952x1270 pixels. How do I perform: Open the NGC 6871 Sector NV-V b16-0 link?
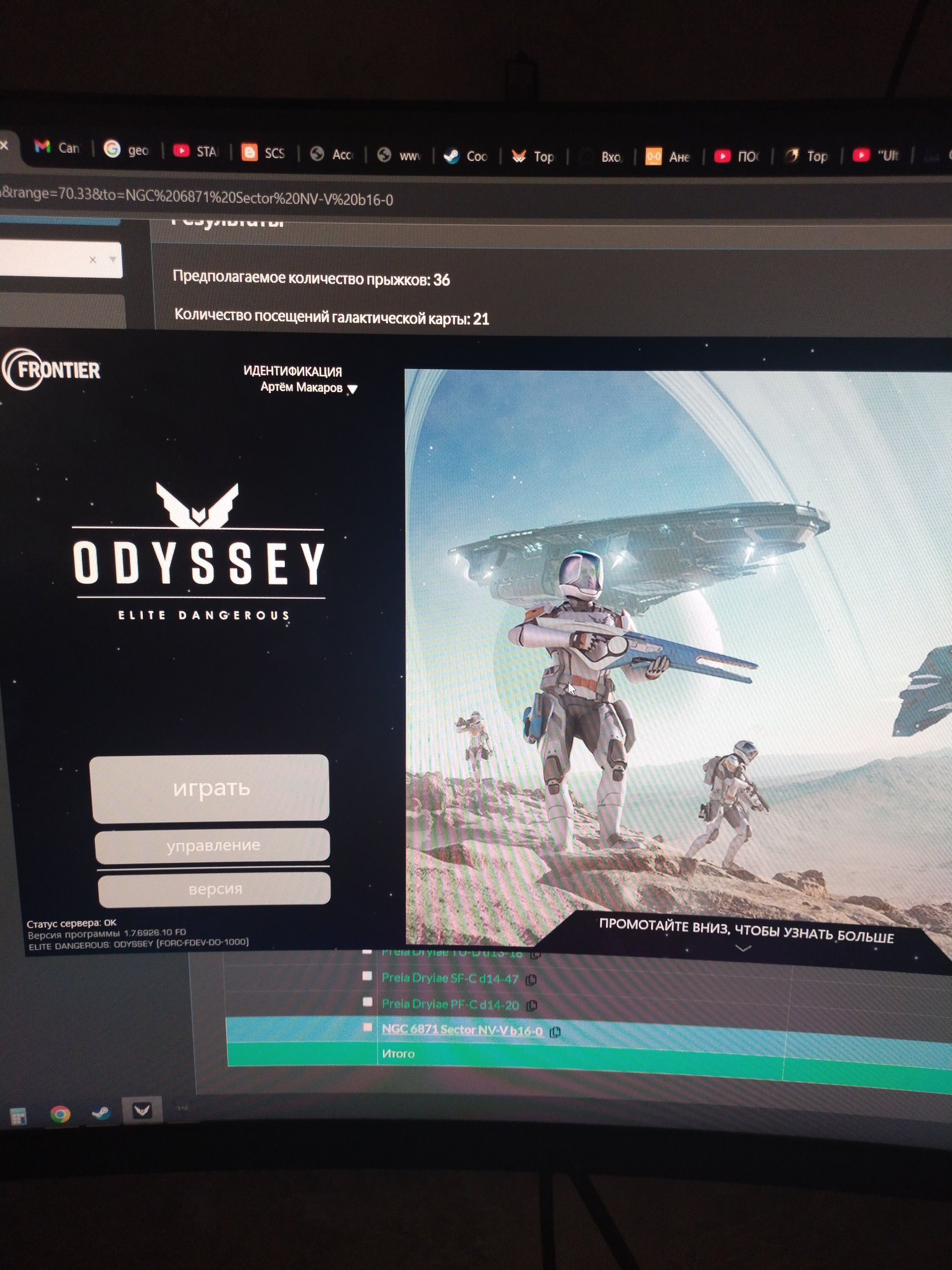click(x=462, y=1030)
